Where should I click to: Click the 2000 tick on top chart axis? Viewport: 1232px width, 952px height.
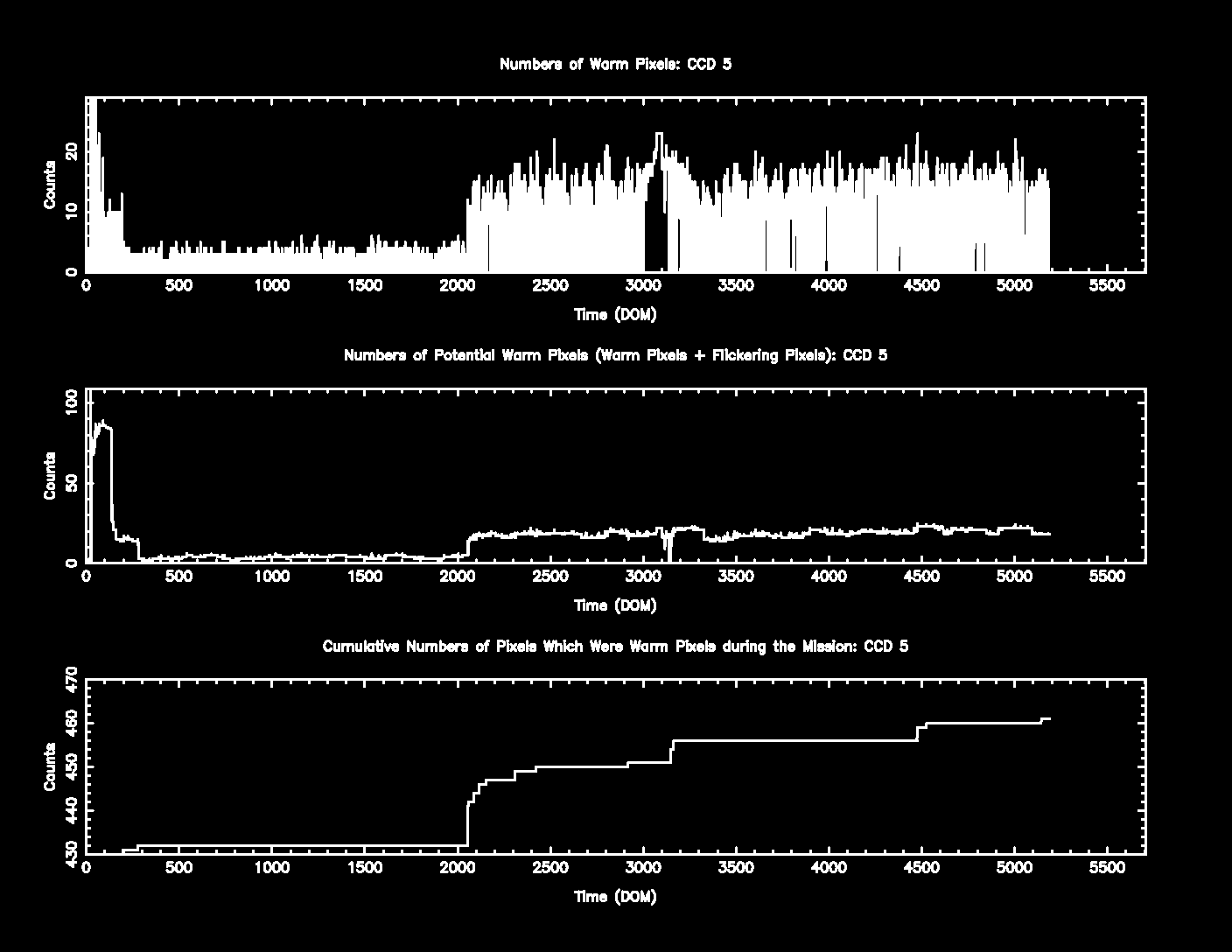(x=458, y=285)
